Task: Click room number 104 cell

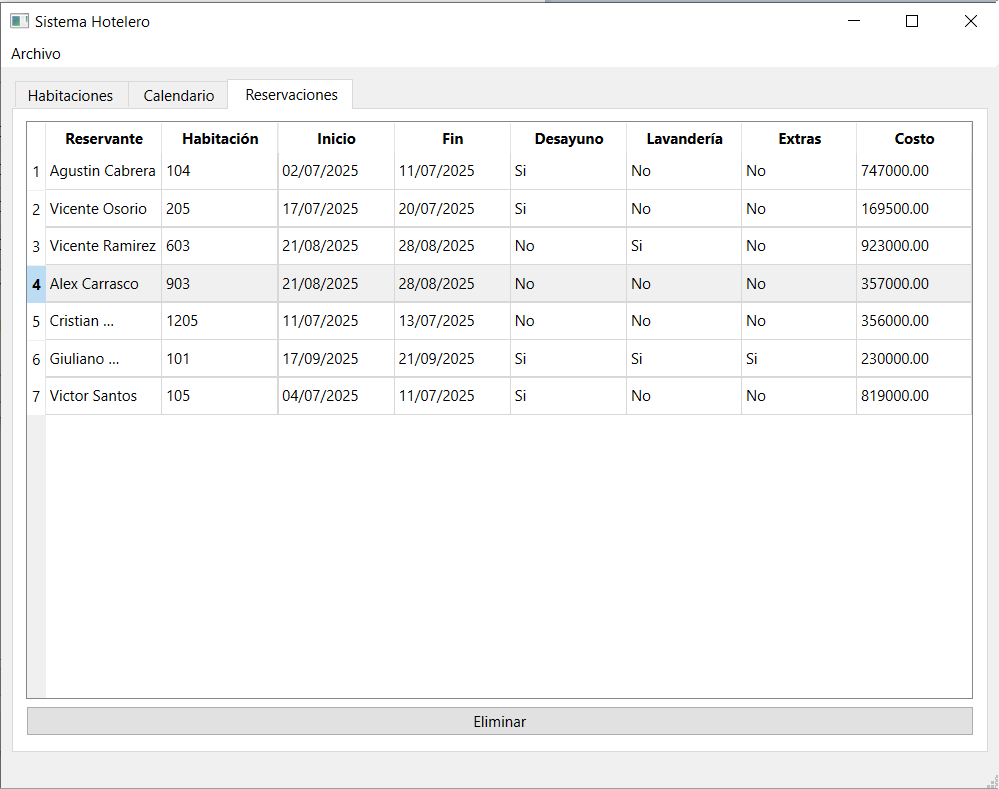Action: point(220,171)
